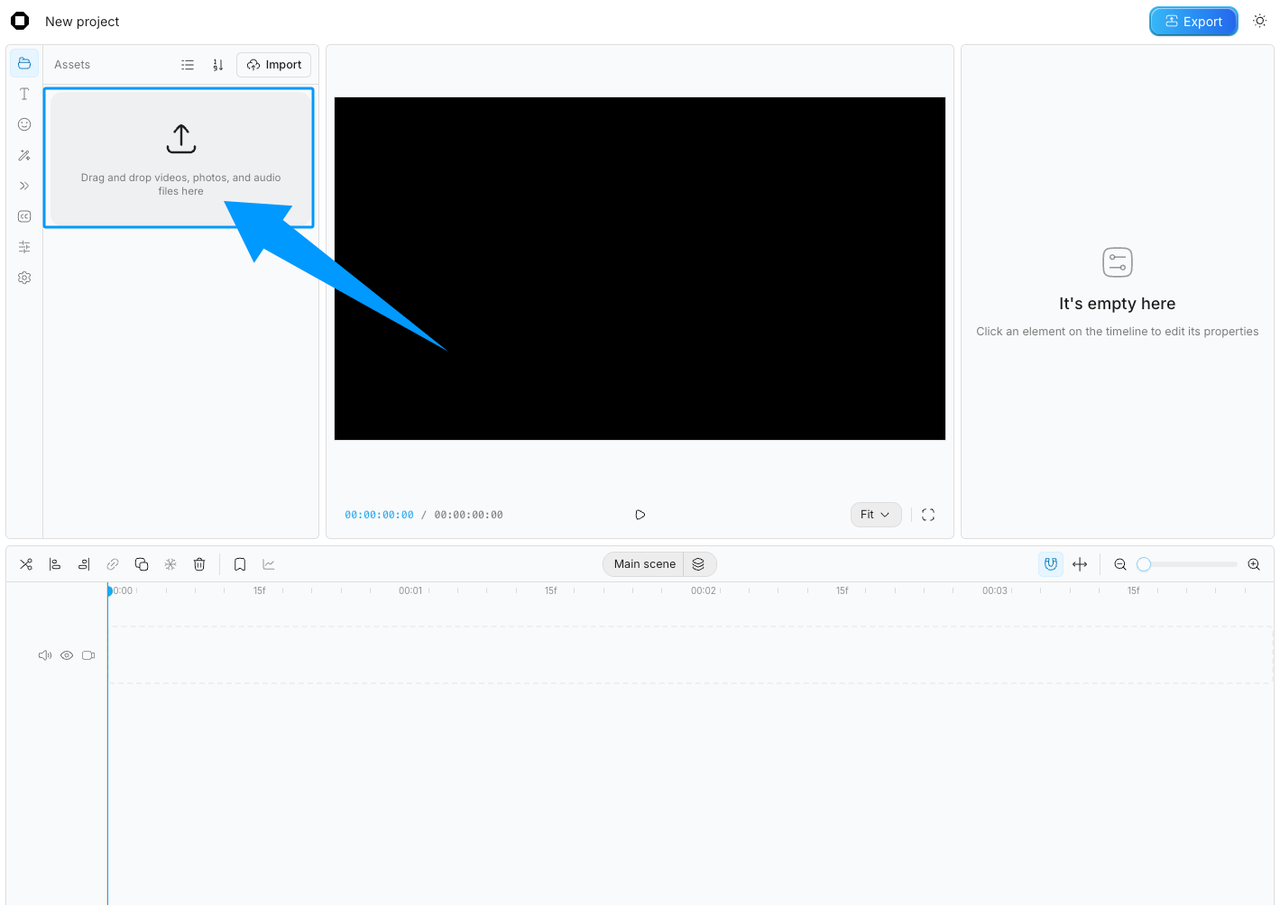This screenshot has height=905, width=1280.
Task: Click the 00:02 mark on timeline ruler
Action: tap(703, 591)
